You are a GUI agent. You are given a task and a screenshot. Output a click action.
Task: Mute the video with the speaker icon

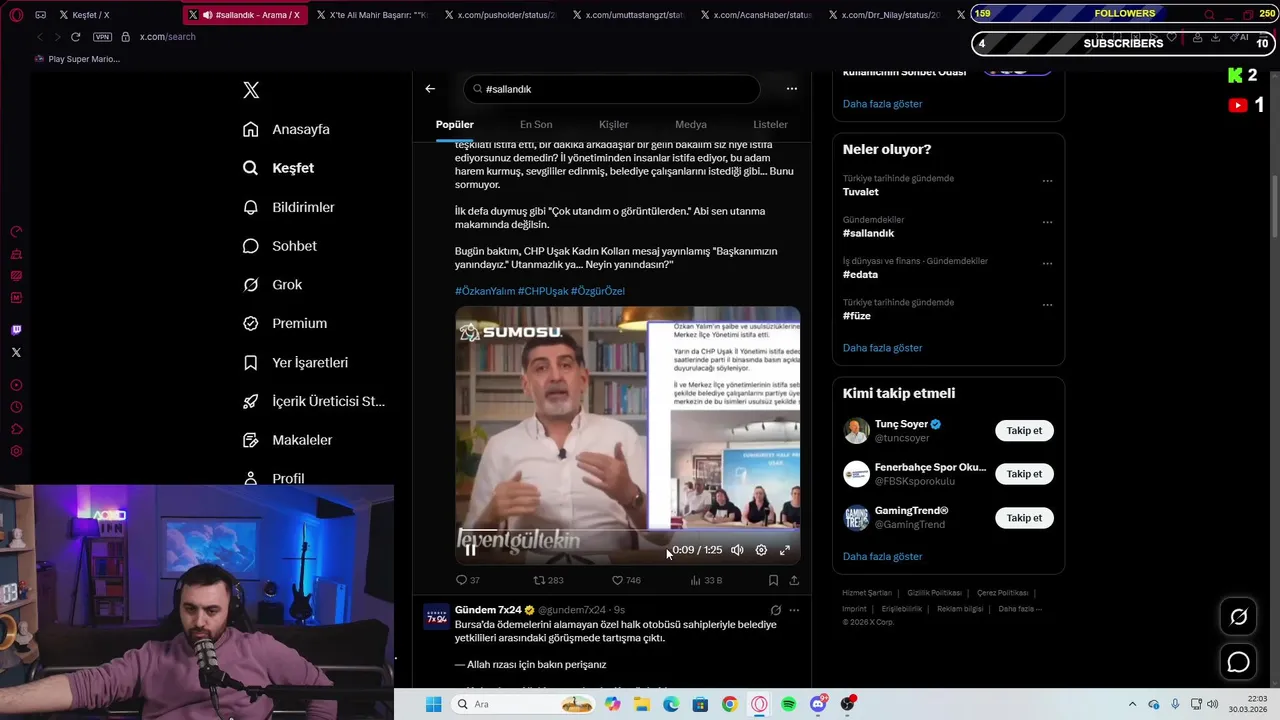737,550
